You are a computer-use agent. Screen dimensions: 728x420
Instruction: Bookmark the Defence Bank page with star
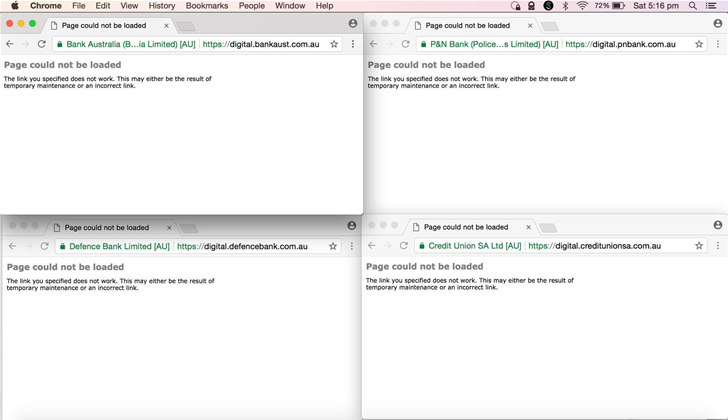pos(333,246)
